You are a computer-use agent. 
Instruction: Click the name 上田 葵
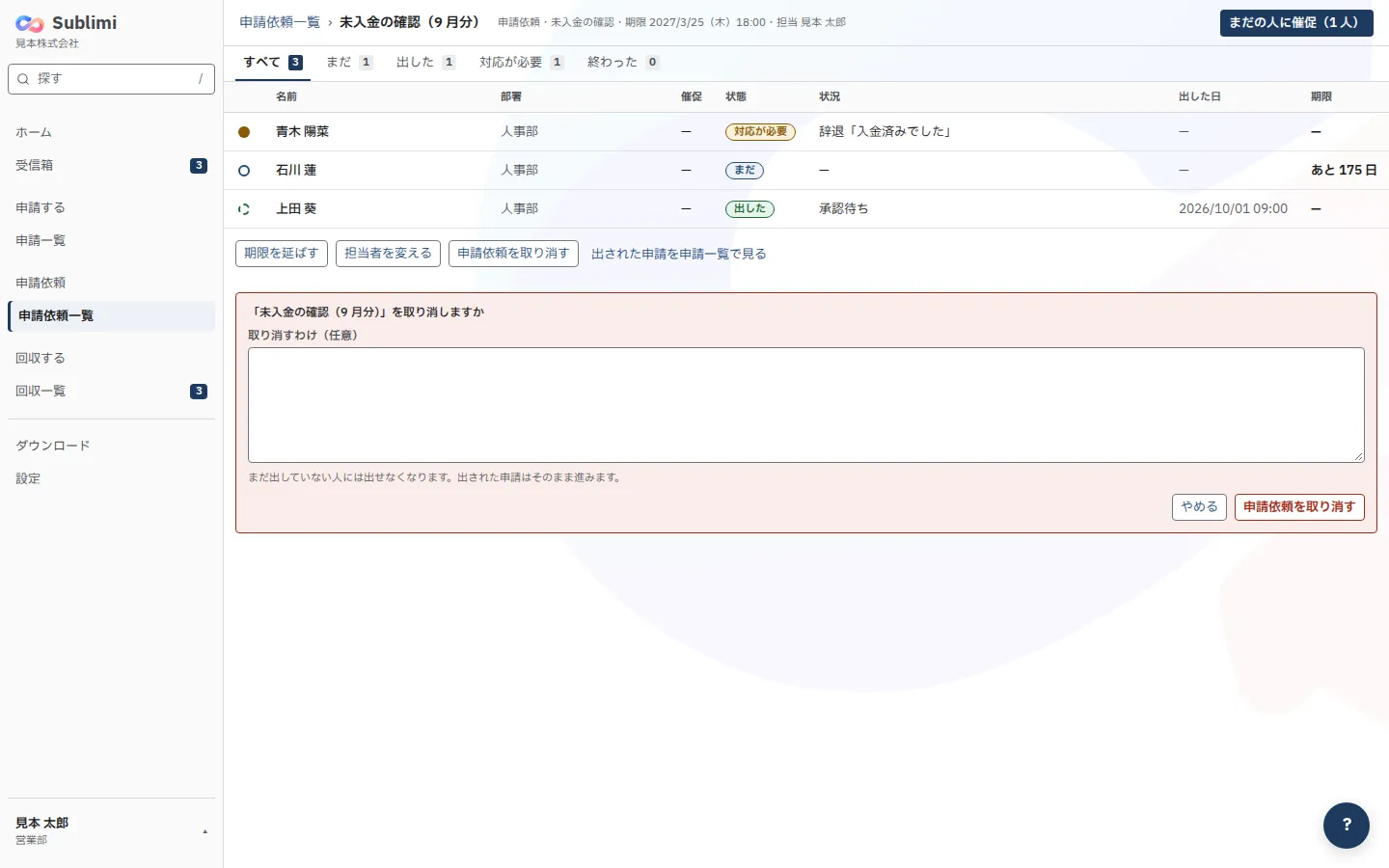pyautogui.click(x=296, y=209)
